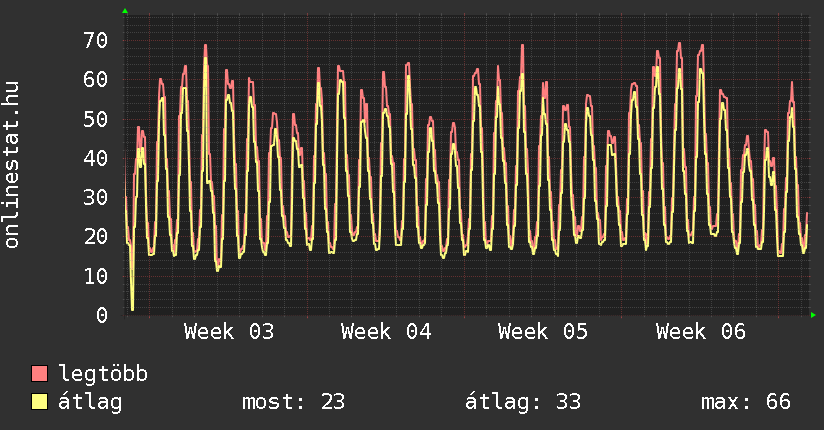Select the Week 04 axis label
824x430 pixels.
click(386, 332)
